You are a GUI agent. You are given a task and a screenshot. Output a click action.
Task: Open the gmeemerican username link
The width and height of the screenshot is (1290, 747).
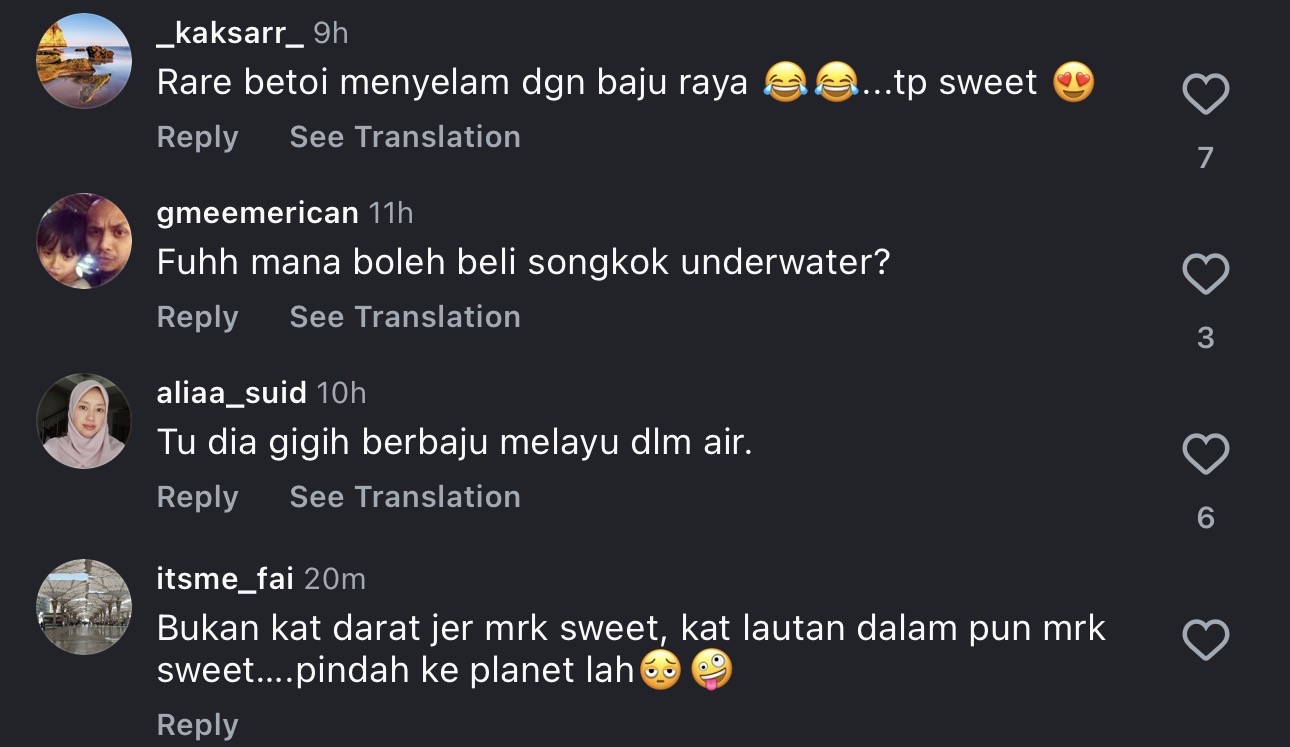coord(257,213)
